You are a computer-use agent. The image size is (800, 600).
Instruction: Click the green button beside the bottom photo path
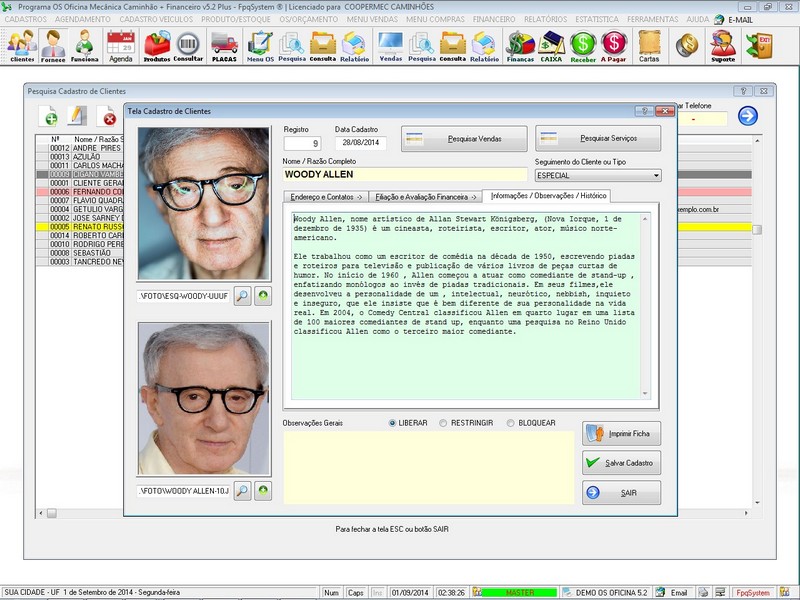pyautogui.click(x=263, y=491)
